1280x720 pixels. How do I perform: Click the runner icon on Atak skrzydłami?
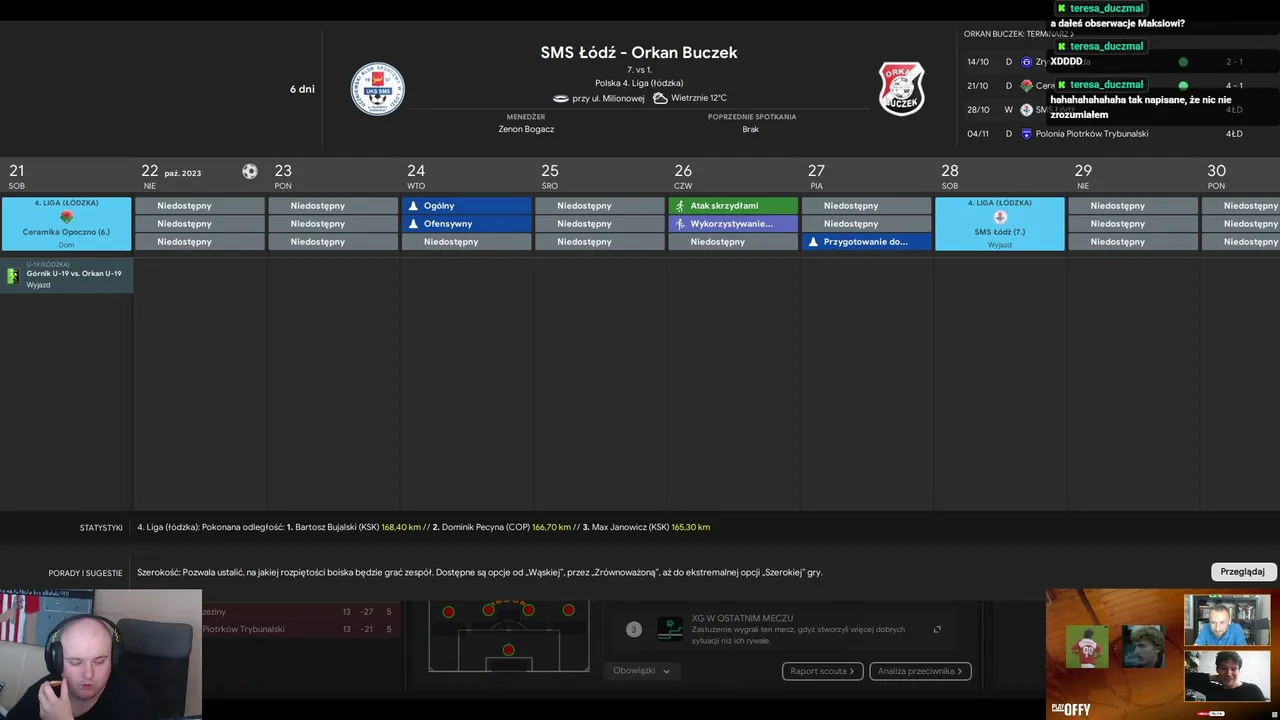(680, 206)
